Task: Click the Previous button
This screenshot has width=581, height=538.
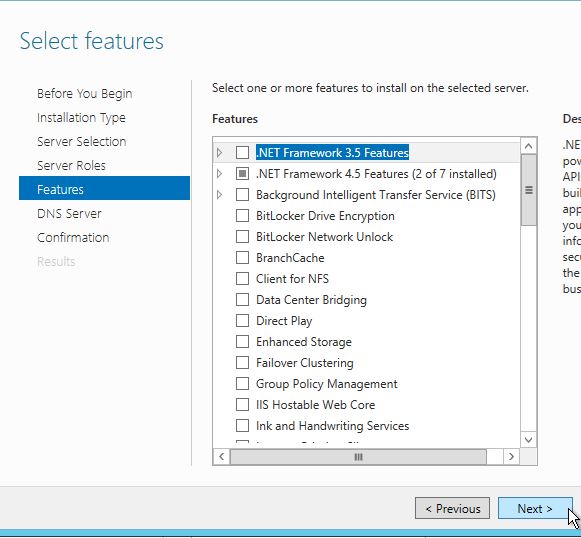Action: (x=452, y=508)
